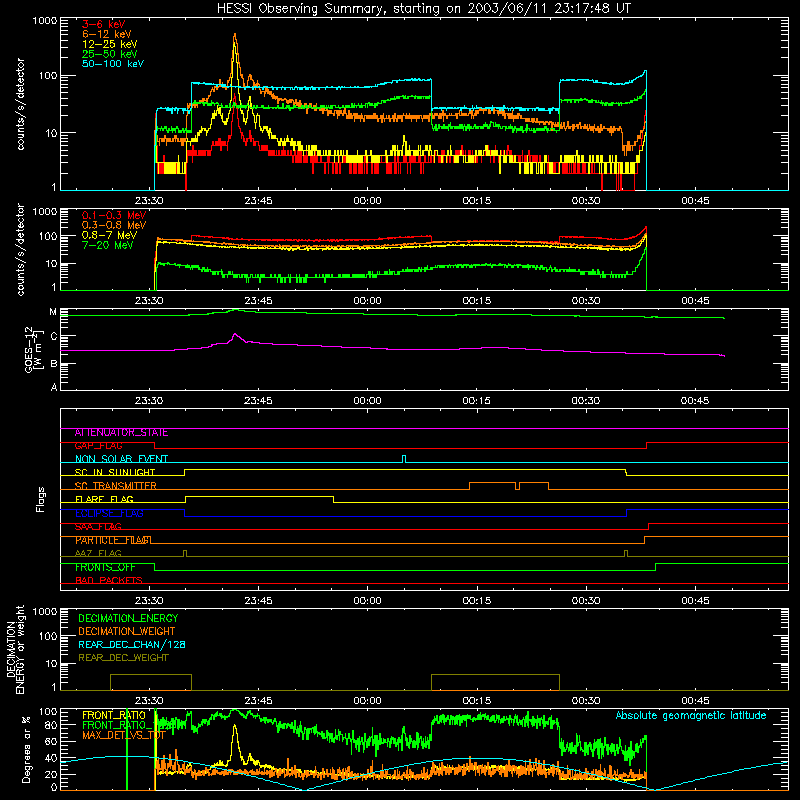Click the NON_SOLAR_EVENT pulse after 00:00
This screenshot has width=800, height=800.
coord(404,459)
